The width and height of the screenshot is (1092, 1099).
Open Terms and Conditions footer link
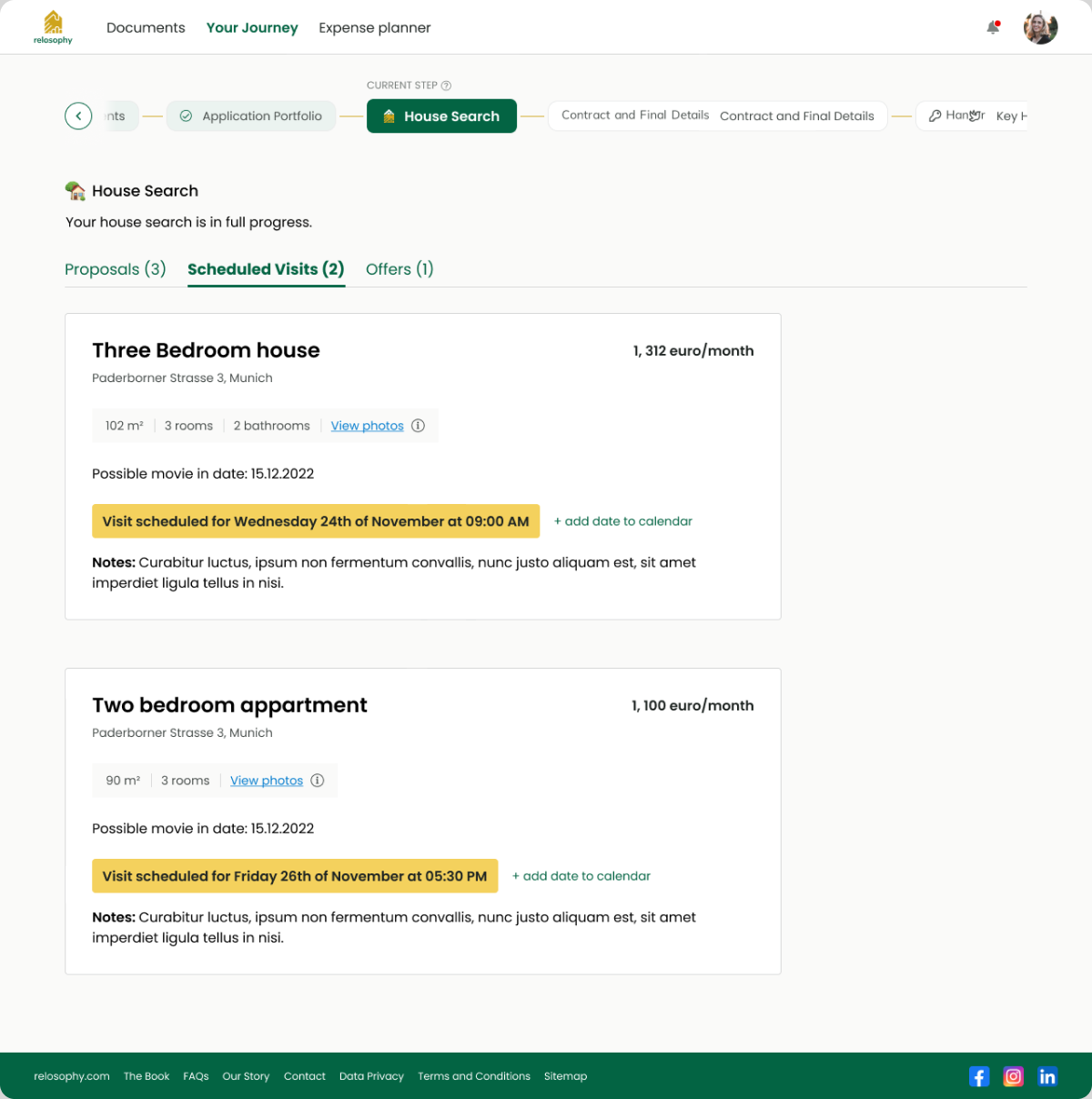[474, 1076]
